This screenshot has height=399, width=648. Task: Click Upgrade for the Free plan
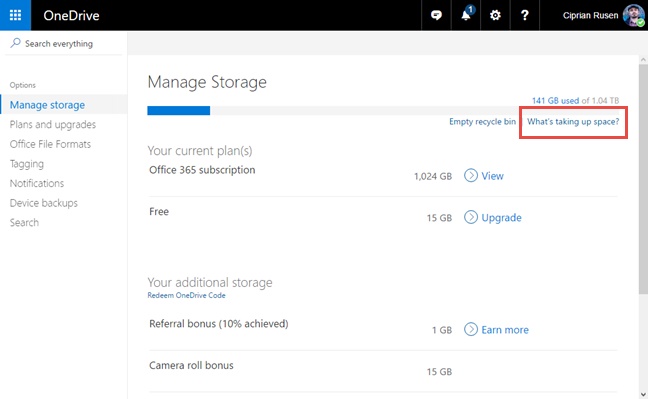(x=501, y=217)
